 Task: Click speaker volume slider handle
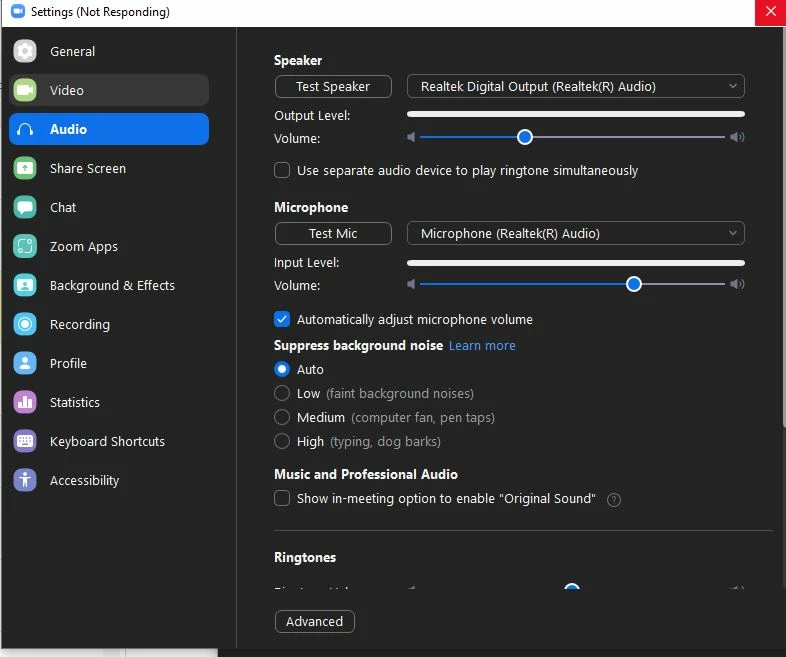[524, 137]
